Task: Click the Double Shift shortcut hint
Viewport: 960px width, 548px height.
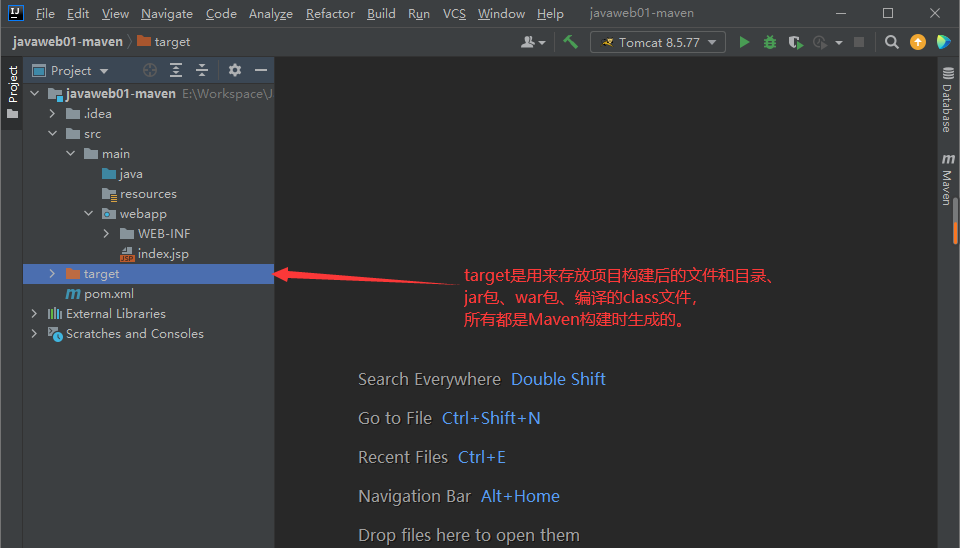Action: pyautogui.click(x=558, y=380)
